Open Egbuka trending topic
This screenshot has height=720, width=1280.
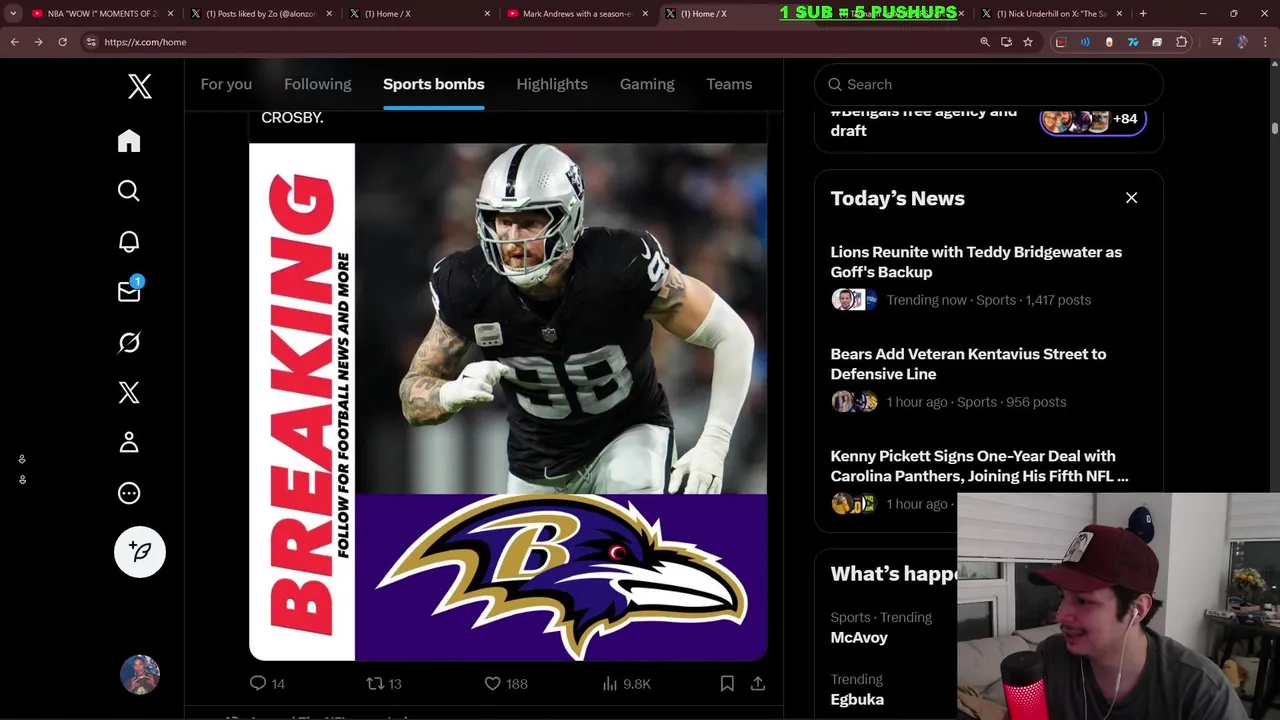click(x=857, y=700)
